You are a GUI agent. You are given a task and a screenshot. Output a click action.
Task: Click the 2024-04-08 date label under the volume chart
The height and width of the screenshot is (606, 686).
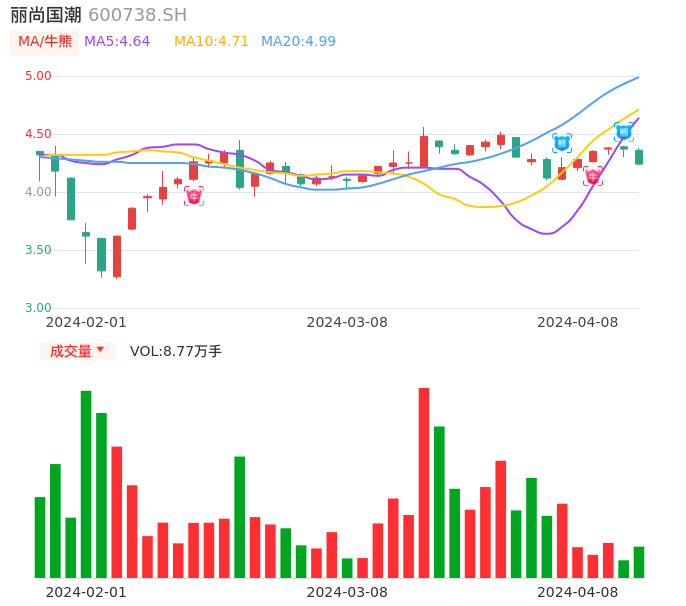pyautogui.click(x=578, y=592)
